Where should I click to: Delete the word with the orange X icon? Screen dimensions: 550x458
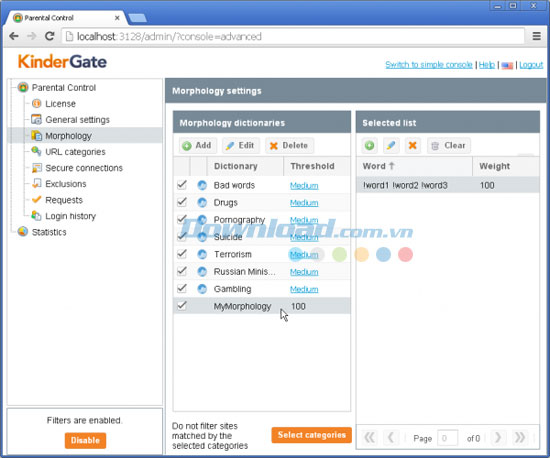pos(412,145)
